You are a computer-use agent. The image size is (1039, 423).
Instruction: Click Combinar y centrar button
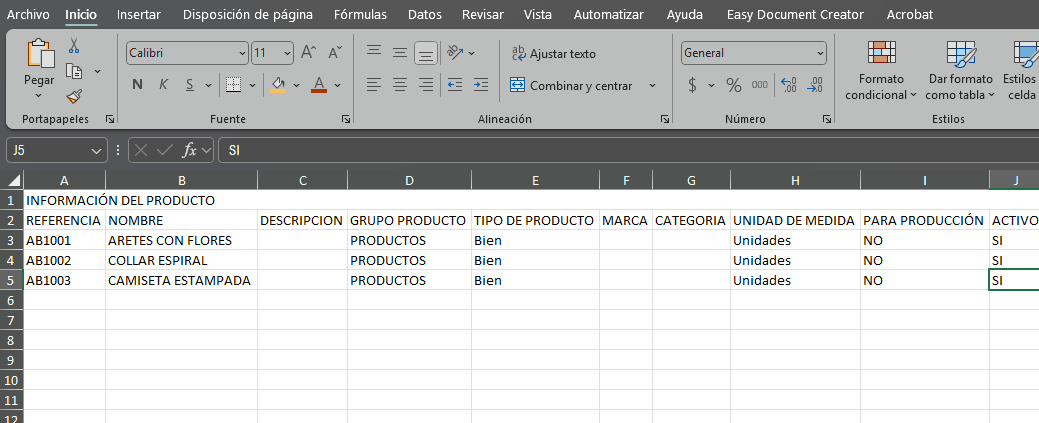tap(571, 86)
